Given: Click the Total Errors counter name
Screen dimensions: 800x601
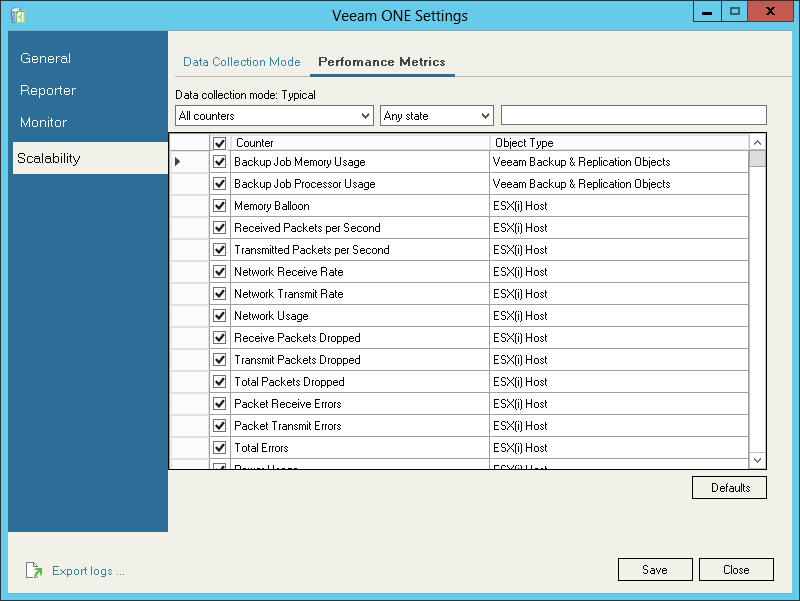Looking at the screenshot, I should click(261, 447).
